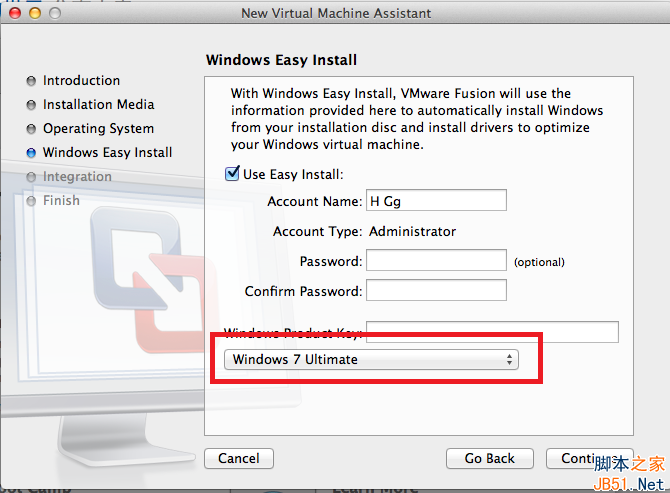Click the yellow minimize window button
Image resolution: width=670 pixels, height=493 pixels.
[x=35, y=13]
